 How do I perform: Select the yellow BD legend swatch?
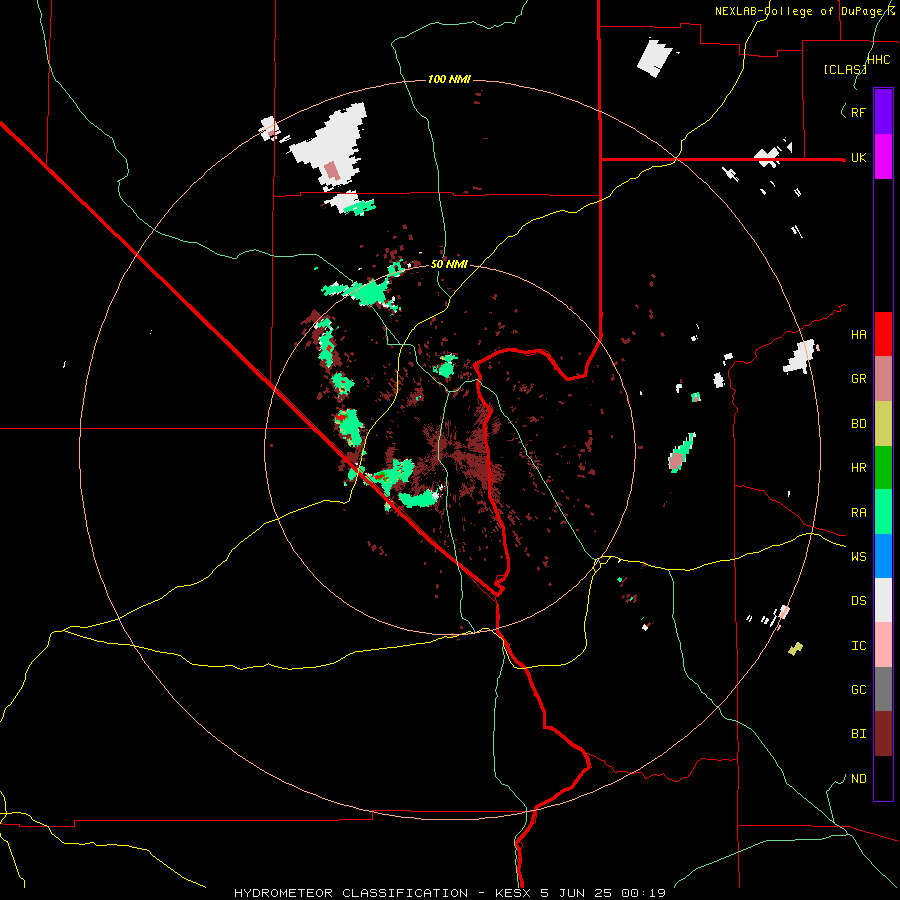883,424
